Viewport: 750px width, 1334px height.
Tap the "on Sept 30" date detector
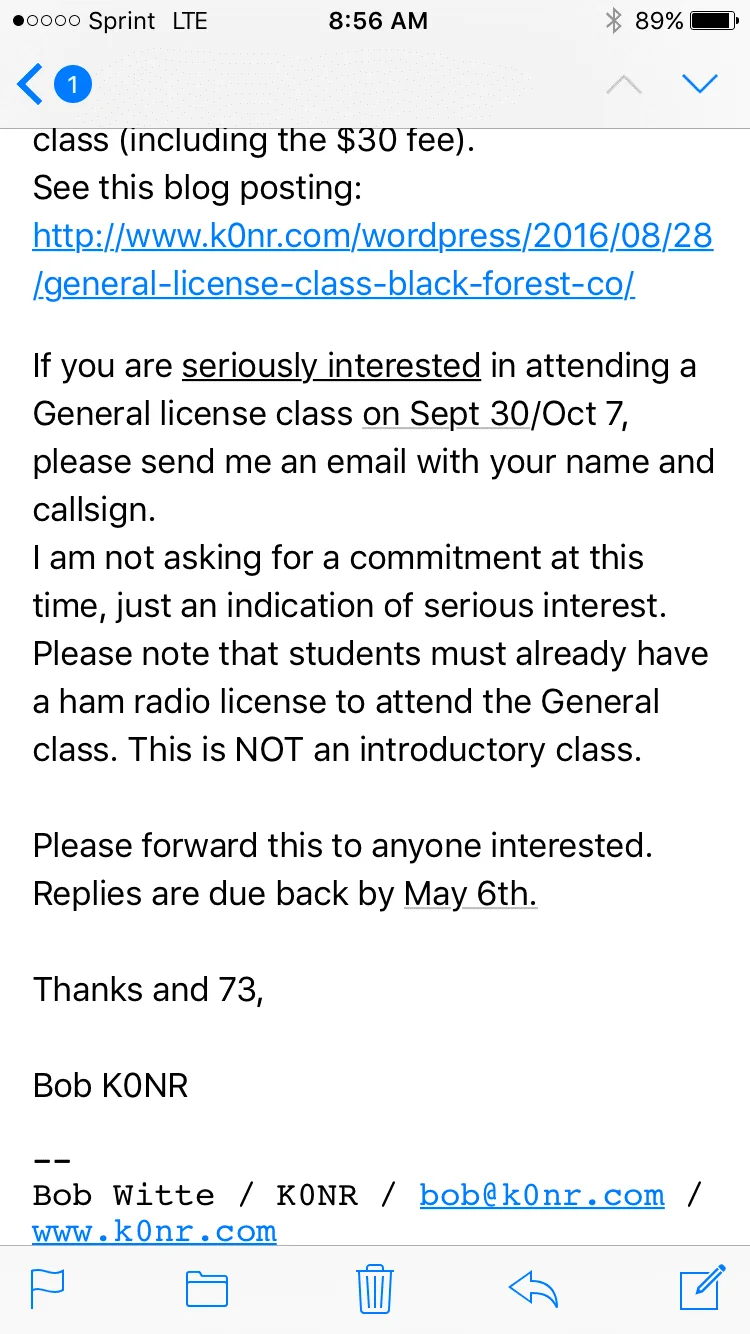(445, 414)
